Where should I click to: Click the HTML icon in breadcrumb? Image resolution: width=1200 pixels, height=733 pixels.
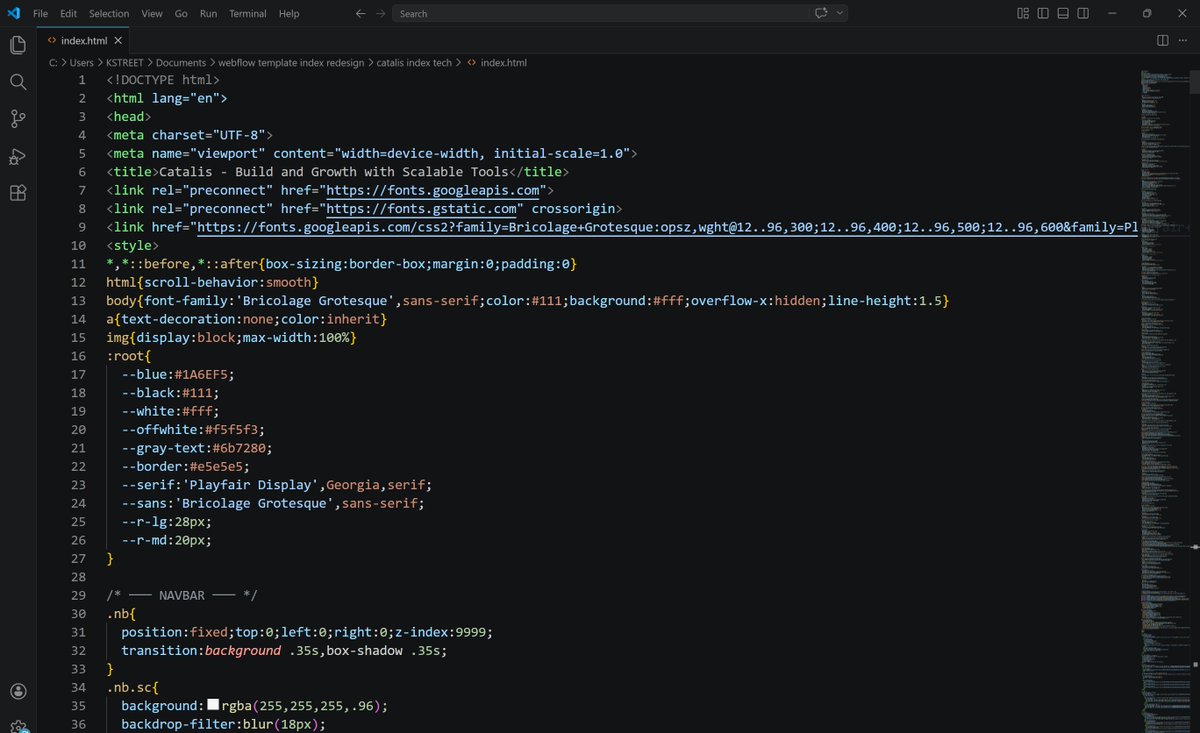pyautogui.click(x=472, y=62)
